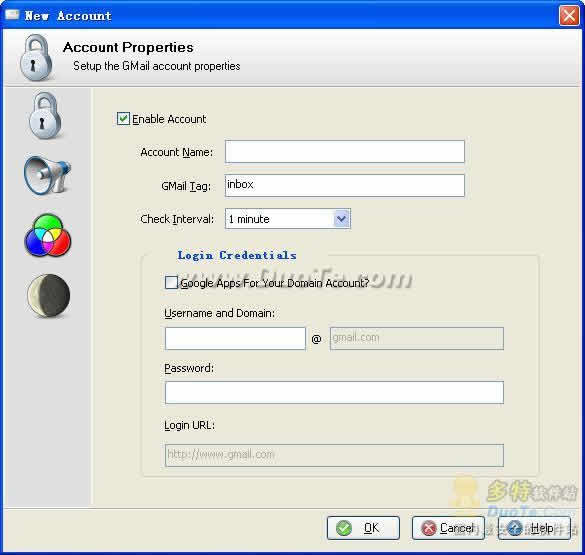585x555 pixels.
Task: Open the RGB color circles page
Action: [x=48, y=235]
